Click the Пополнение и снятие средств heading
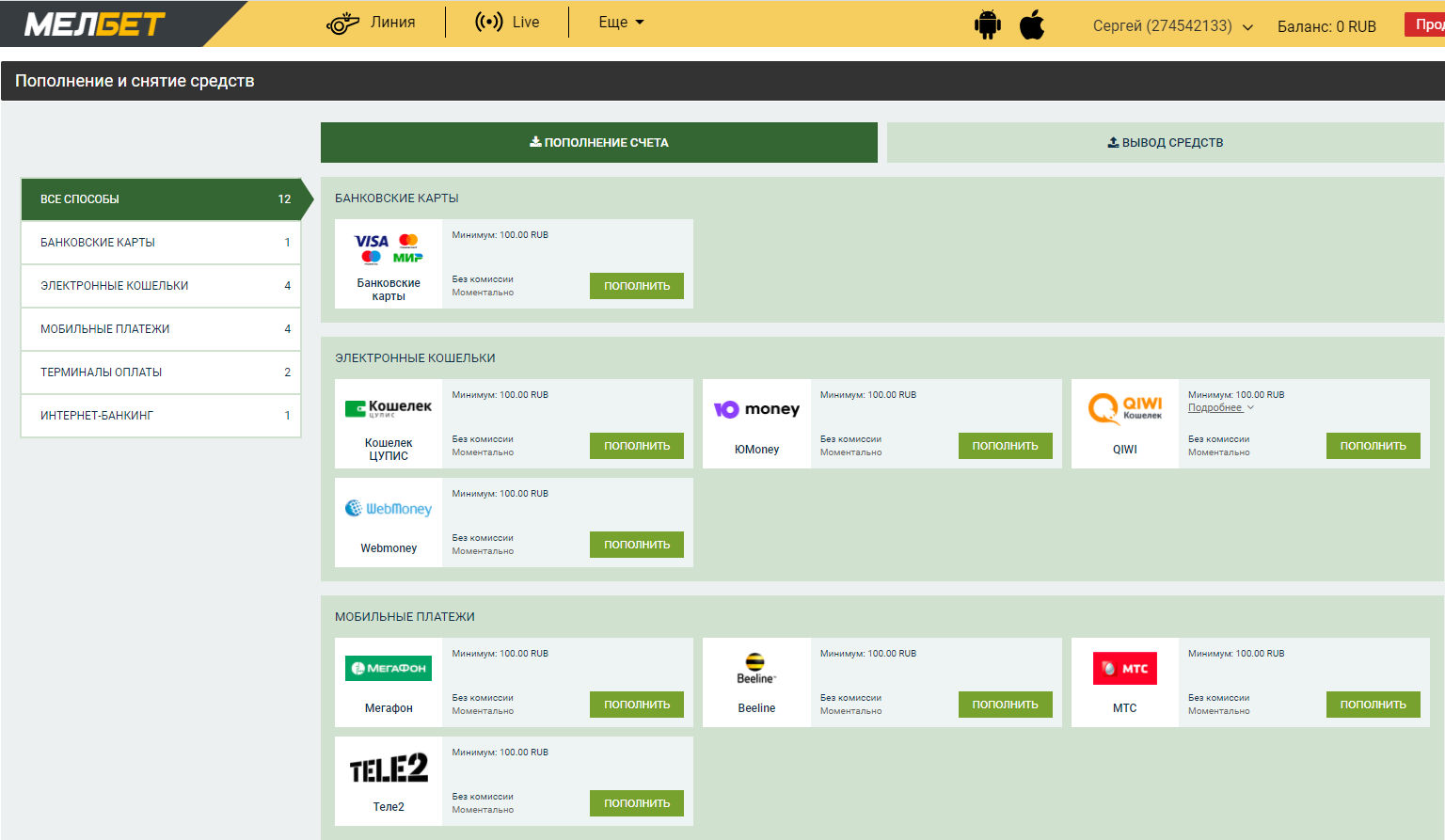Viewport: 1445px width, 840px height. pos(135,81)
